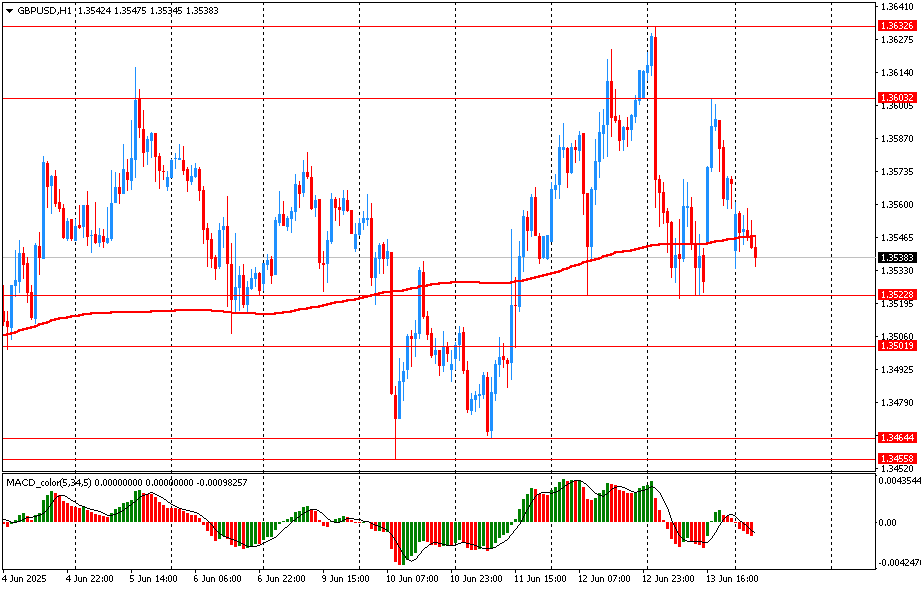Select the 1.36032 red price tag
The image size is (921, 590).
[897, 98]
